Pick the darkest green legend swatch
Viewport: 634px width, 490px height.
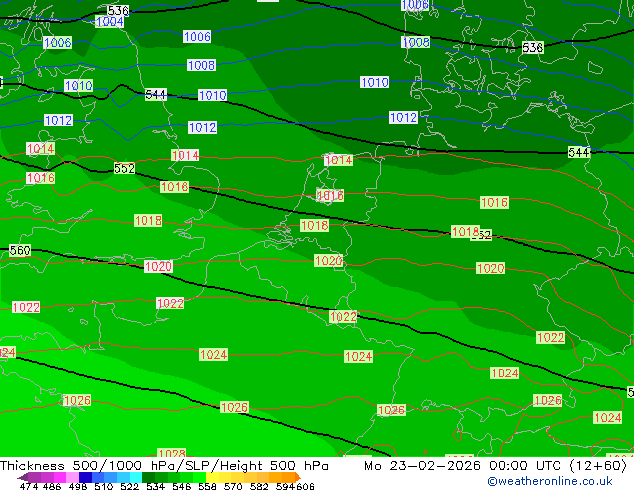click(x=148, y=477)
